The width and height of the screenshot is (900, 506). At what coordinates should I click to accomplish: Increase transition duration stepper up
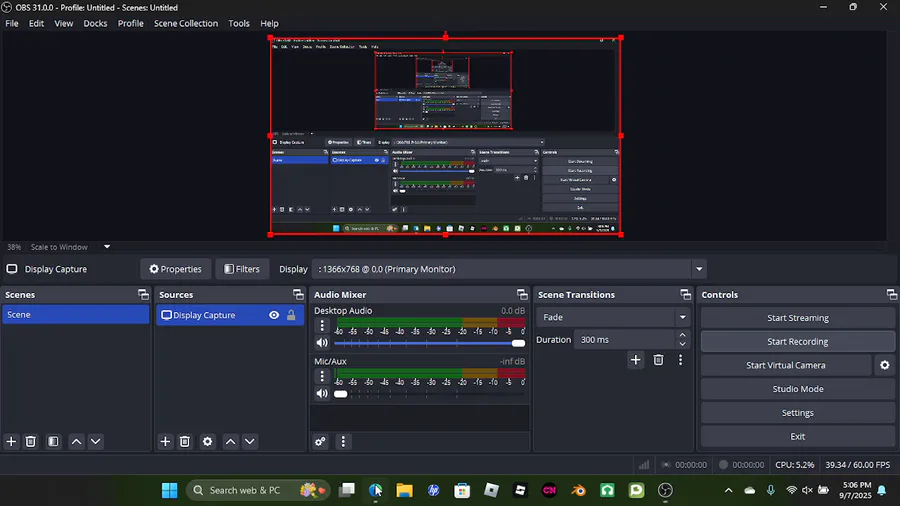(x=682, y=335)
